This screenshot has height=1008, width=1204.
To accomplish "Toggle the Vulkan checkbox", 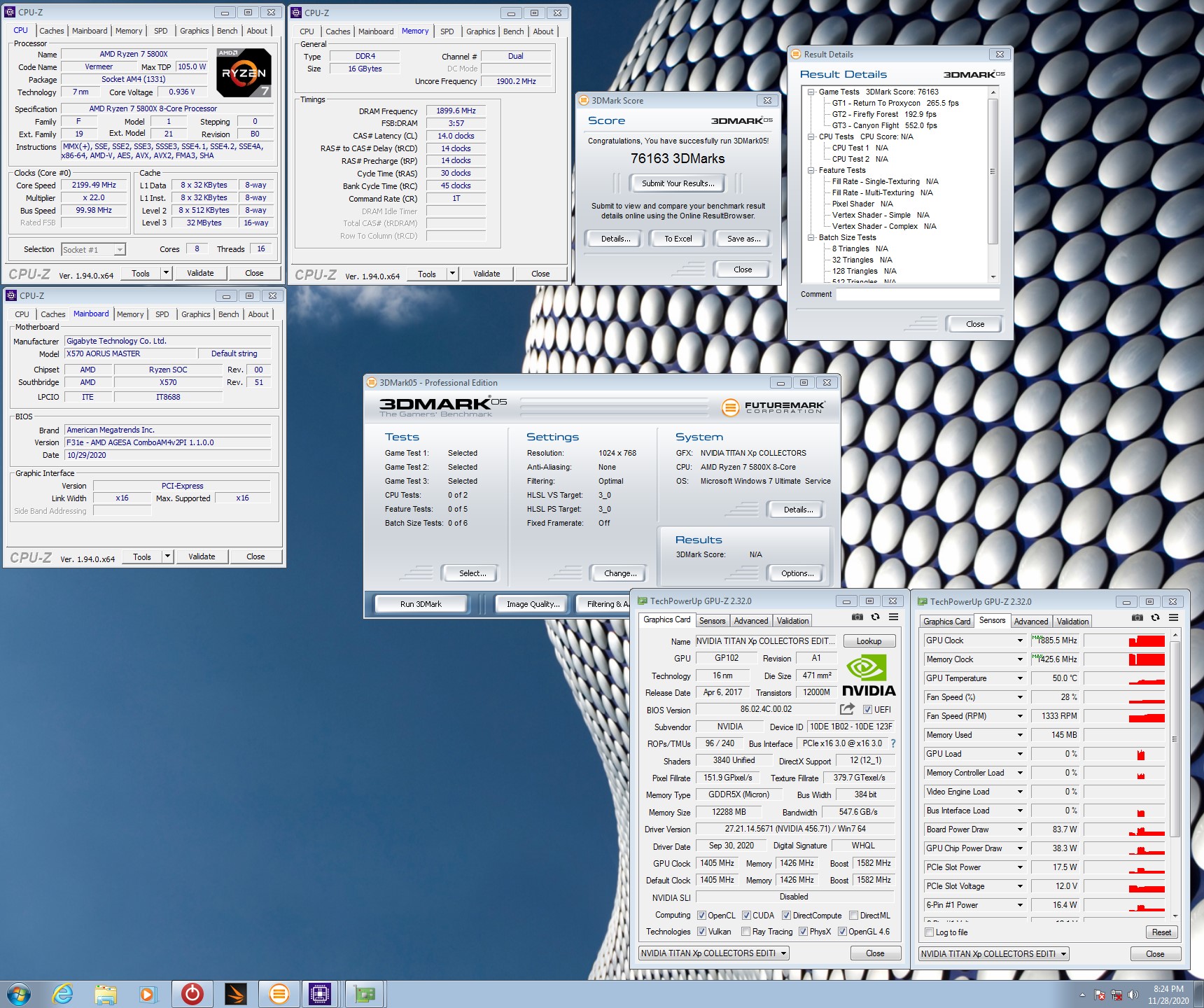I will [x=701, y=931].
